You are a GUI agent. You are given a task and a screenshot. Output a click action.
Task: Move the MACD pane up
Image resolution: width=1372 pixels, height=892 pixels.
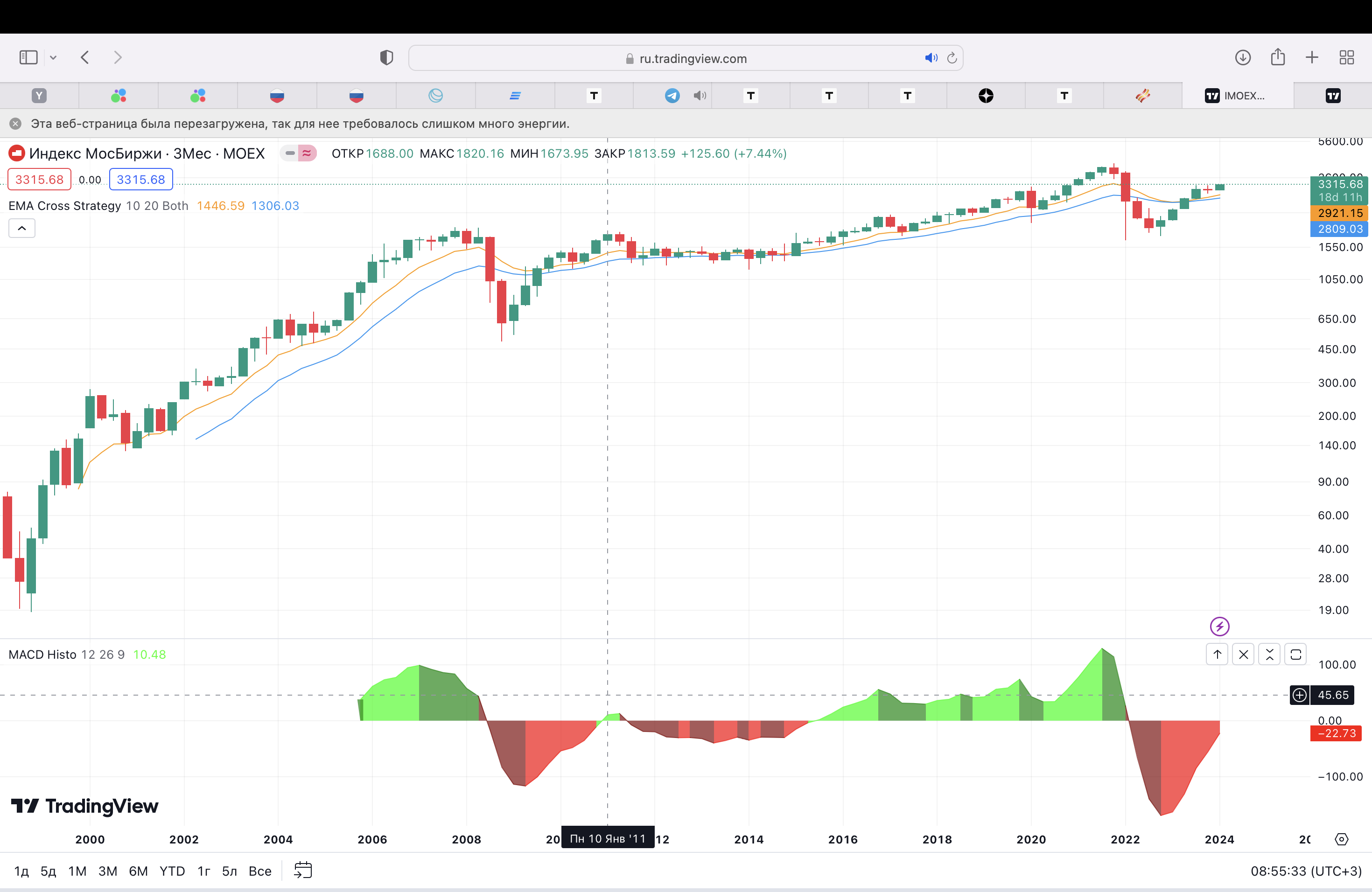[x=1217, y=655]
